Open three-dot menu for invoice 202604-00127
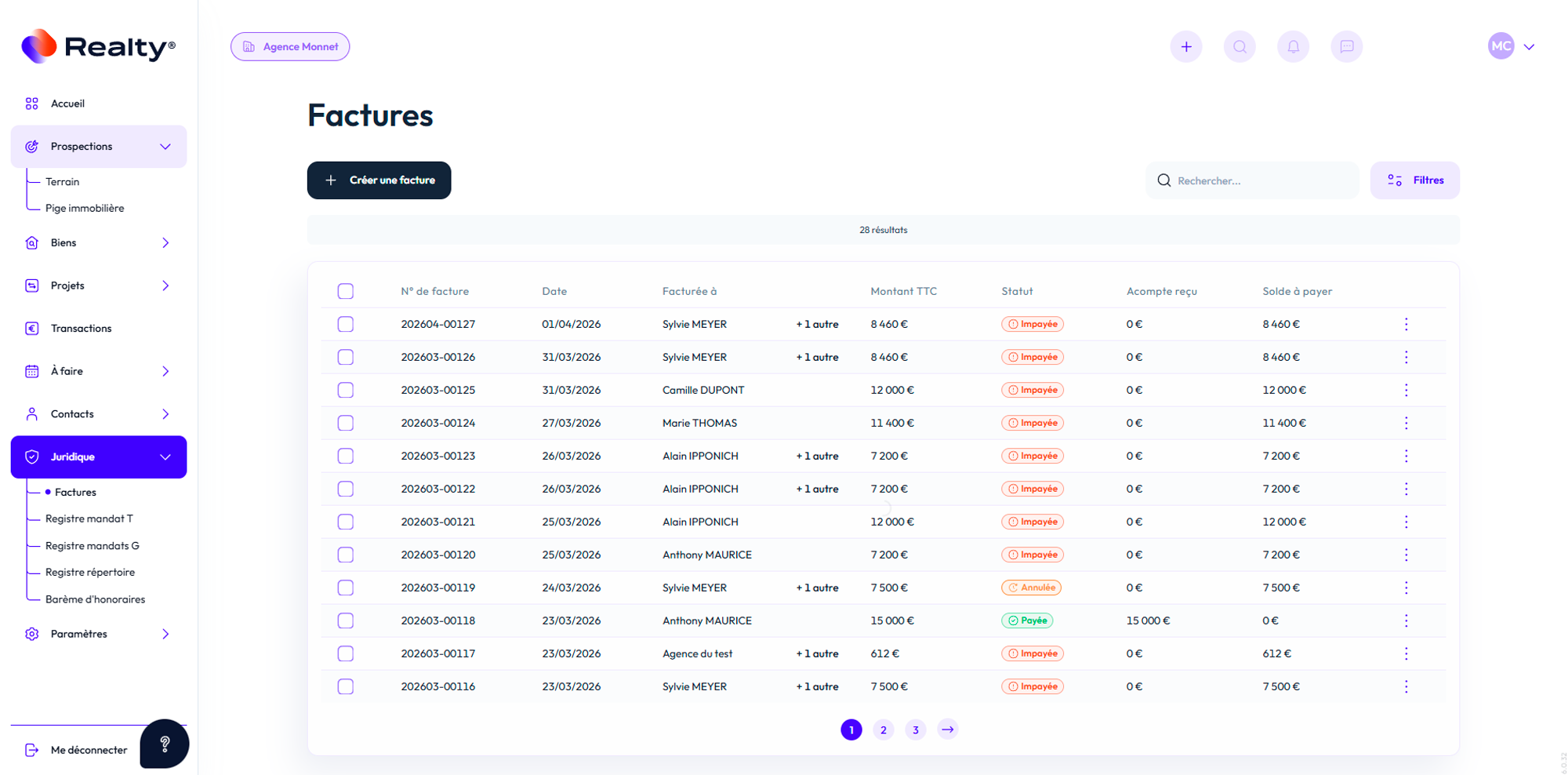 click(1406, 324)
